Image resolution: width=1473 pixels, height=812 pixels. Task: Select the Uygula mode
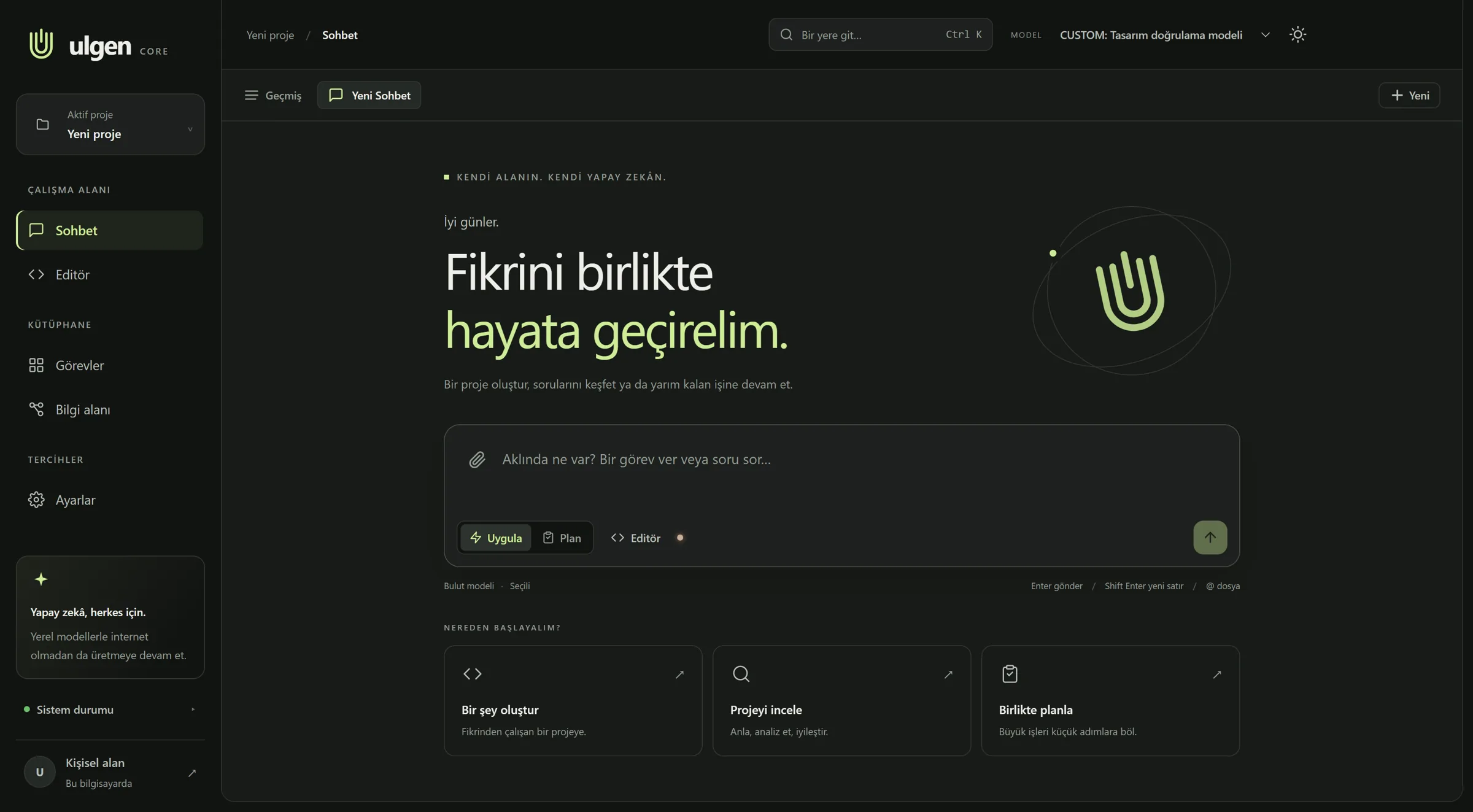[496, 538]
